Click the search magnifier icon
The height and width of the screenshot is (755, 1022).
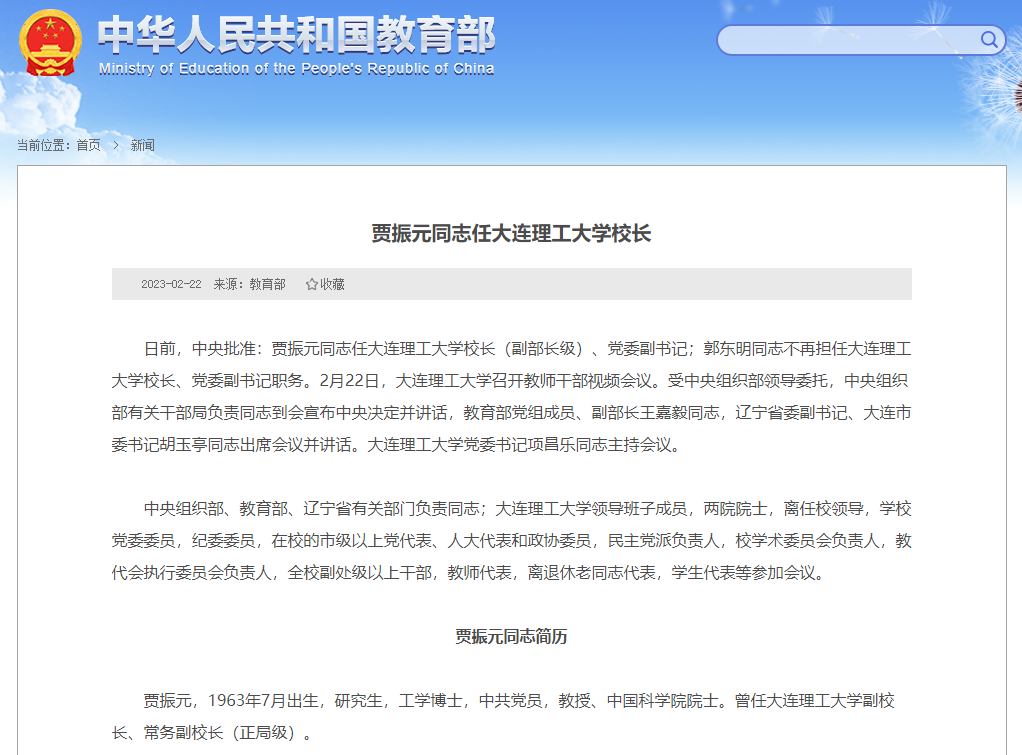pos(988,39)
